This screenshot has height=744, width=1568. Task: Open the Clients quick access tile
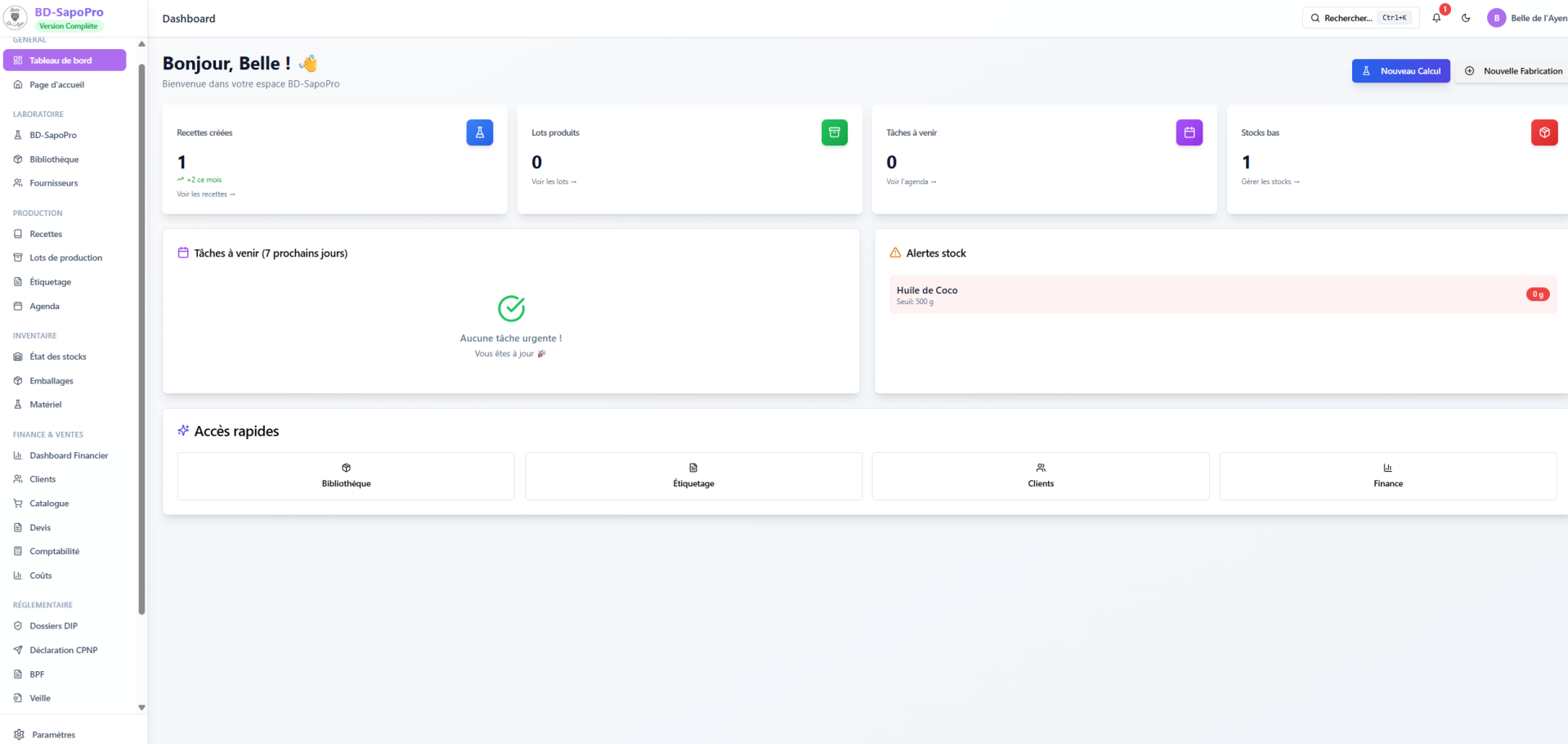pyautogui.click(x=1041, y=476)
